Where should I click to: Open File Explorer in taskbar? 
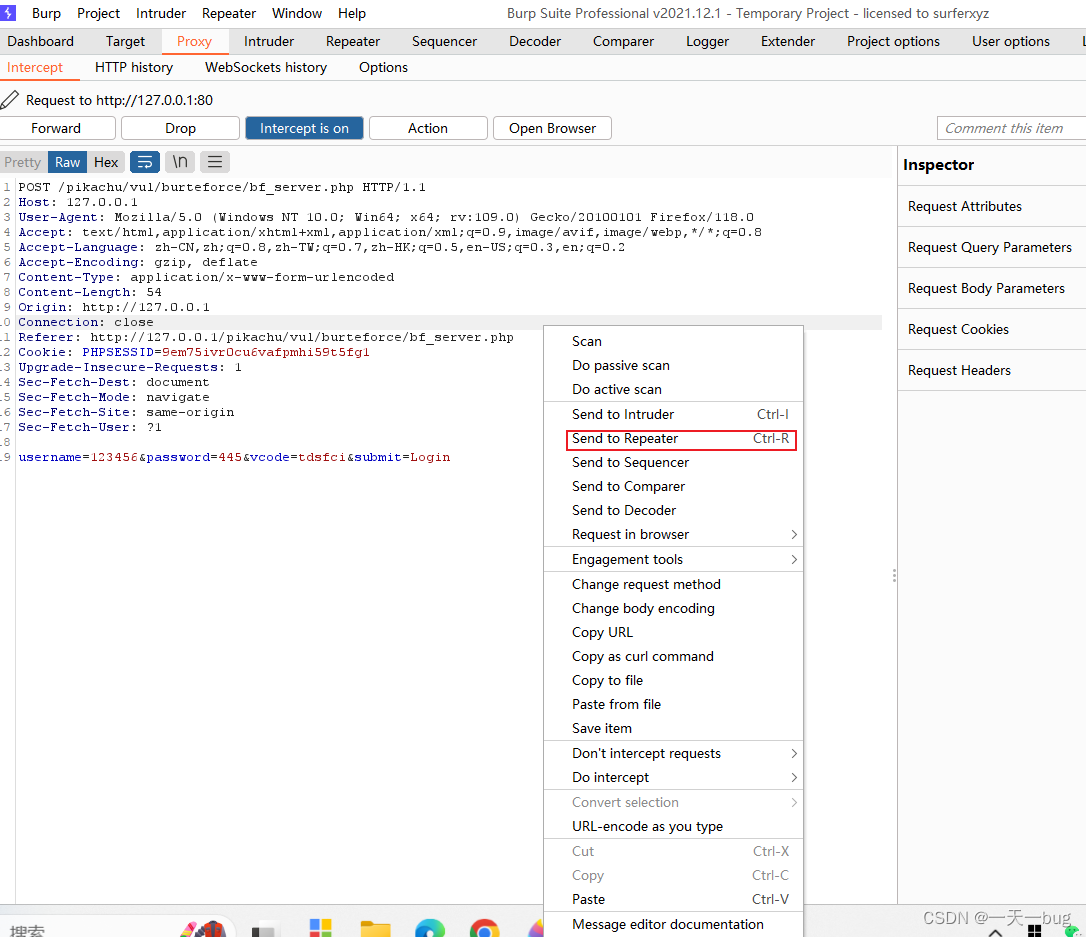click(375, 928)
